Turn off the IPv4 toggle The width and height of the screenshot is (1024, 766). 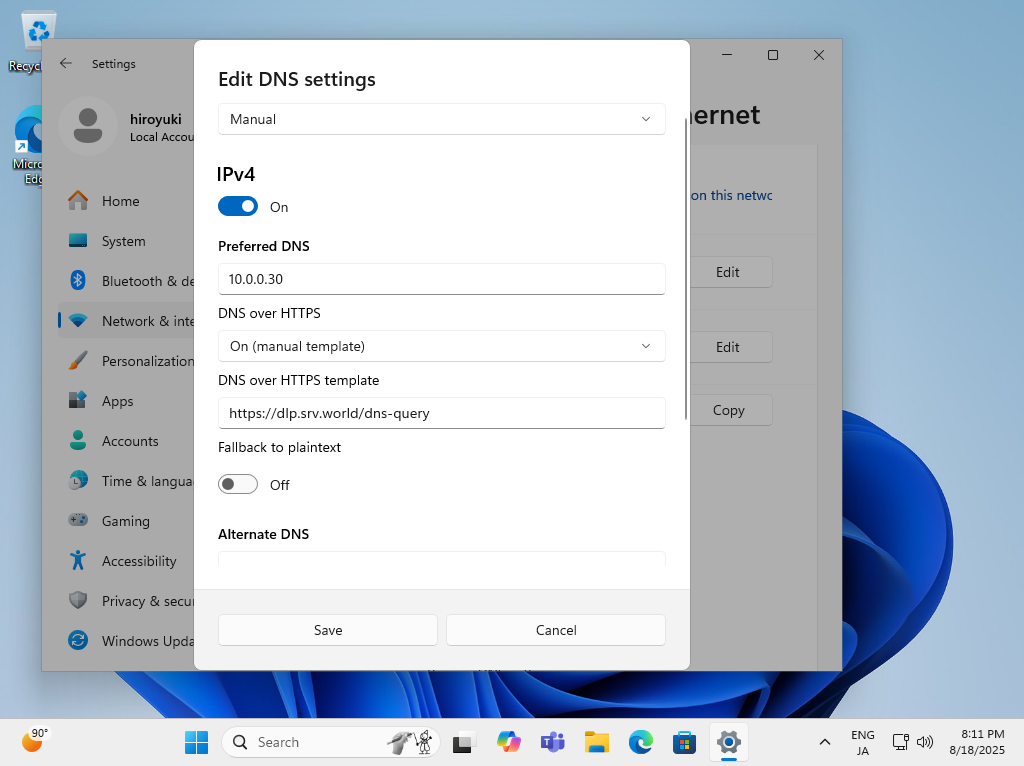(238, 207)
